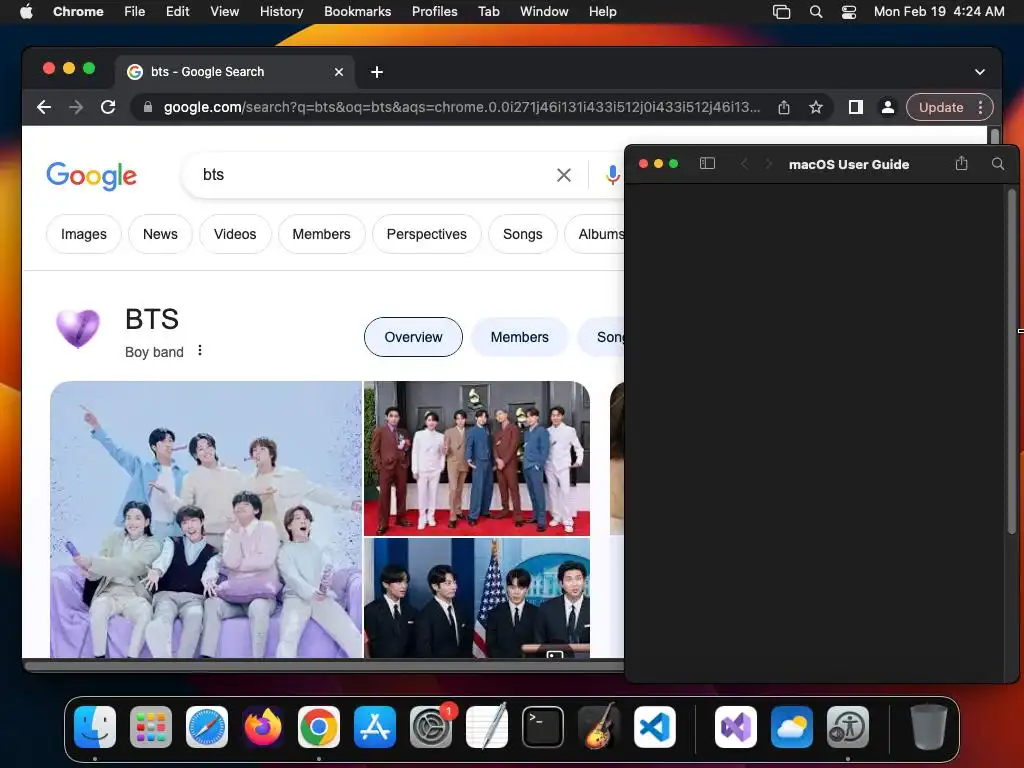Screen dimensions: 1024x768
Task: Close the bts Google Search tab
Action: coord(338,72)
